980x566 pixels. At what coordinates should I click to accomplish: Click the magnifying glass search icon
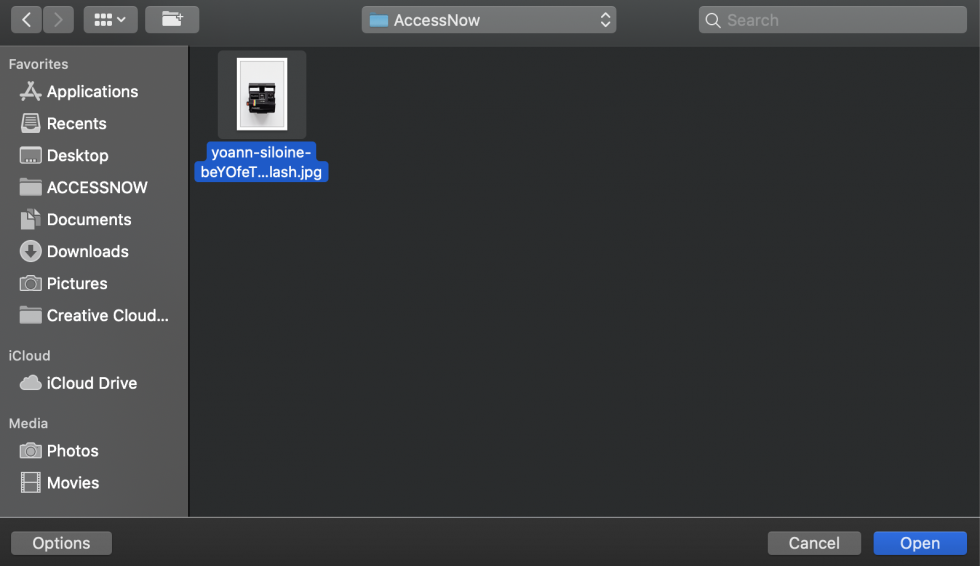click(712, 21)
